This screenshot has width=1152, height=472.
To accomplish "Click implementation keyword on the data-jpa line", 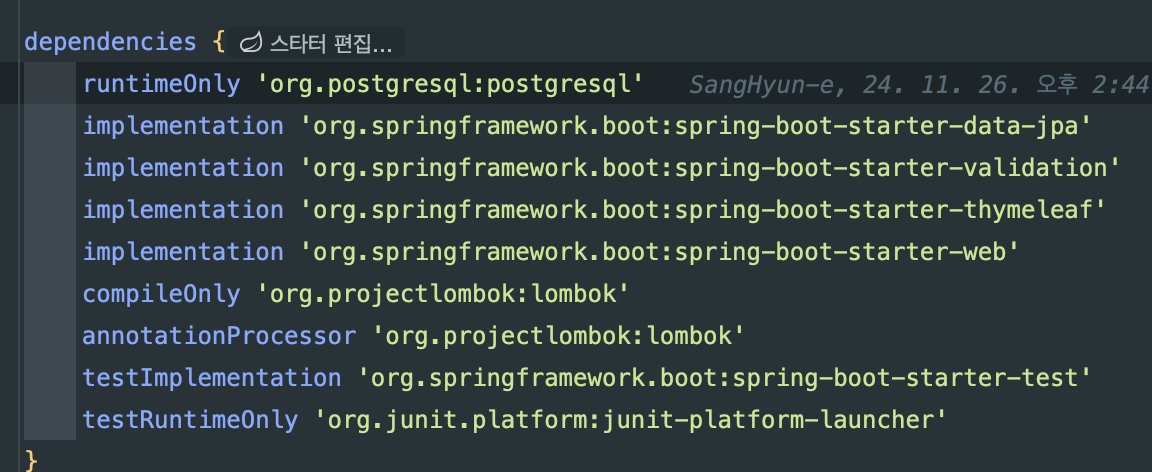I will click(x=183, y=126).
